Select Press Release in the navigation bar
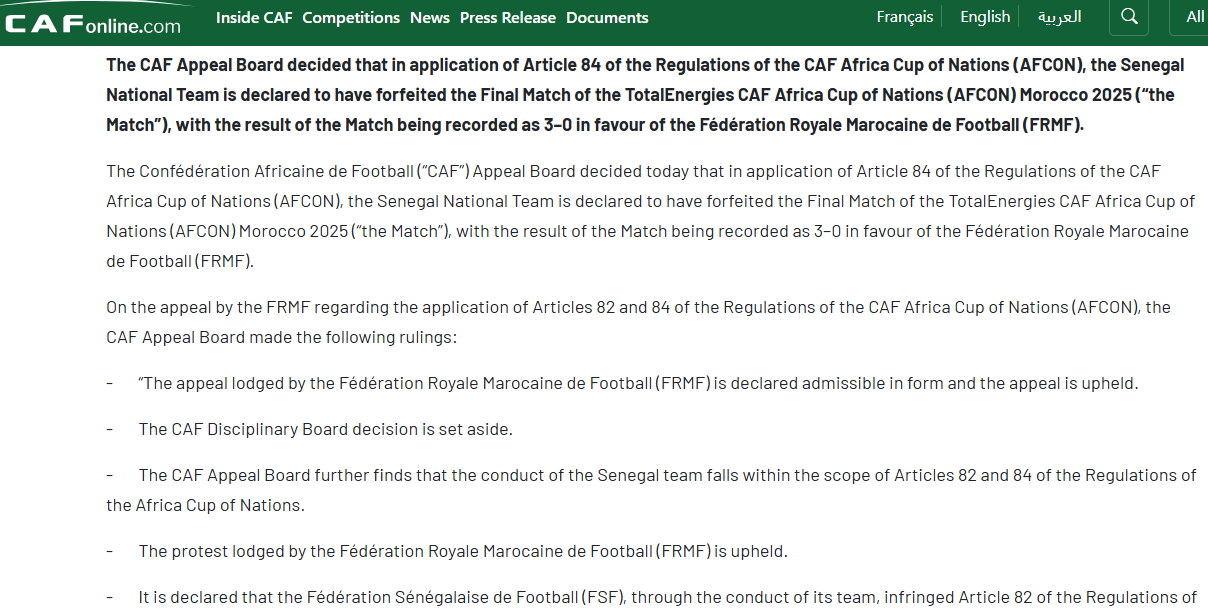The image size is (1208, 613). click(x=508, y=18)
